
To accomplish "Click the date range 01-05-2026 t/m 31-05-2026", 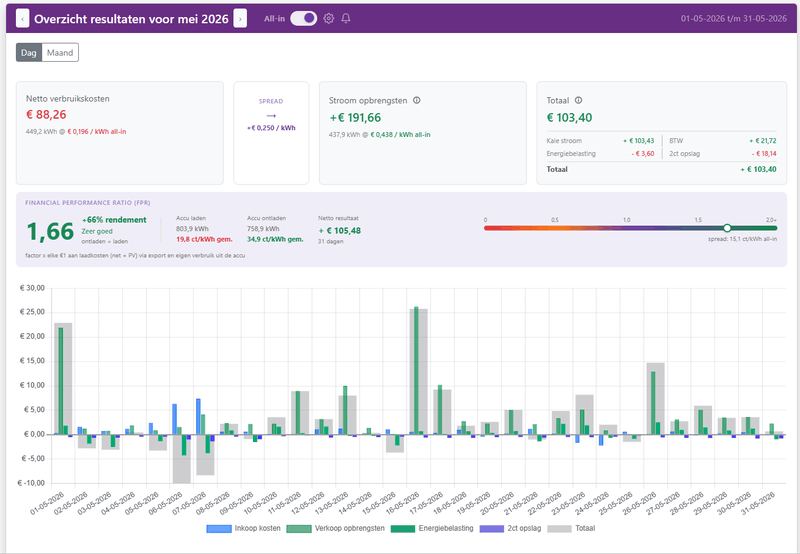I will pyautogui.click(x=734, y=18).
